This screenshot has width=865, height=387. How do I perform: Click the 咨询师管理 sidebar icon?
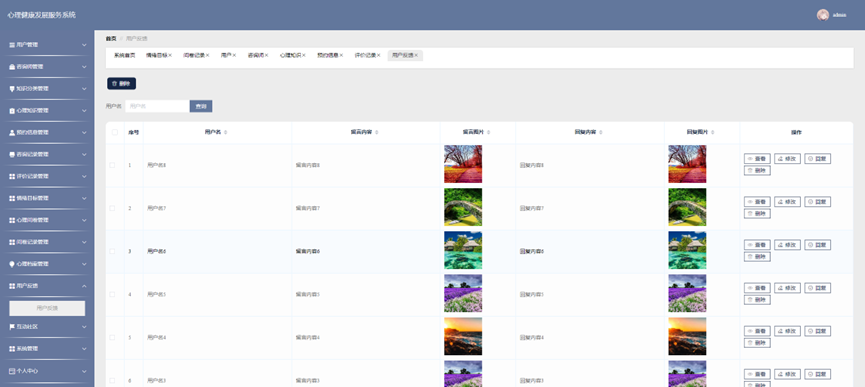click(x=12, y=67)
